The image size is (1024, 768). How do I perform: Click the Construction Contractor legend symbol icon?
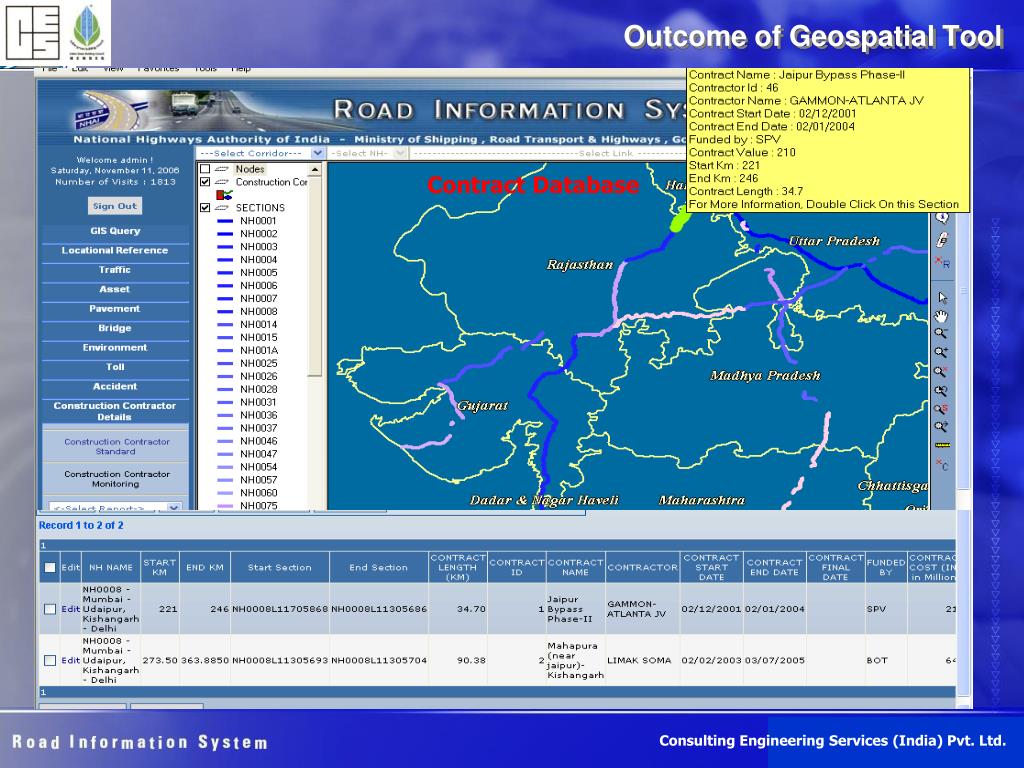[224, 195]
